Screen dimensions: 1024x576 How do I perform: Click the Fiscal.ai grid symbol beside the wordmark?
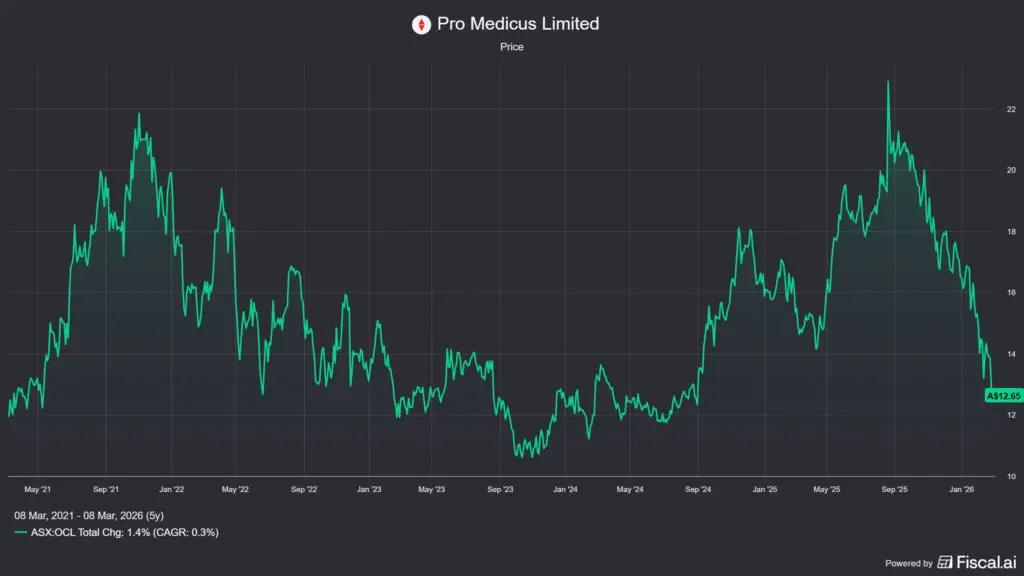944,562
